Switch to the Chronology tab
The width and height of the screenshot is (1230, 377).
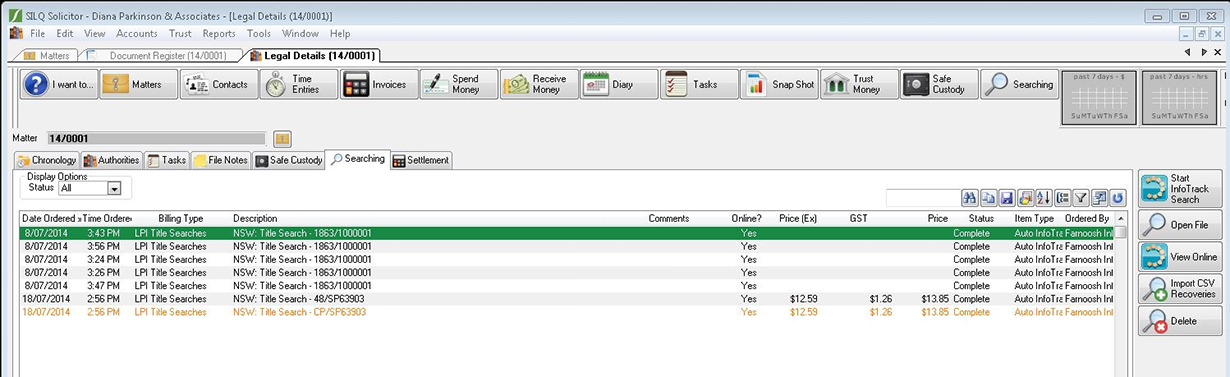(x=47, y=160)
